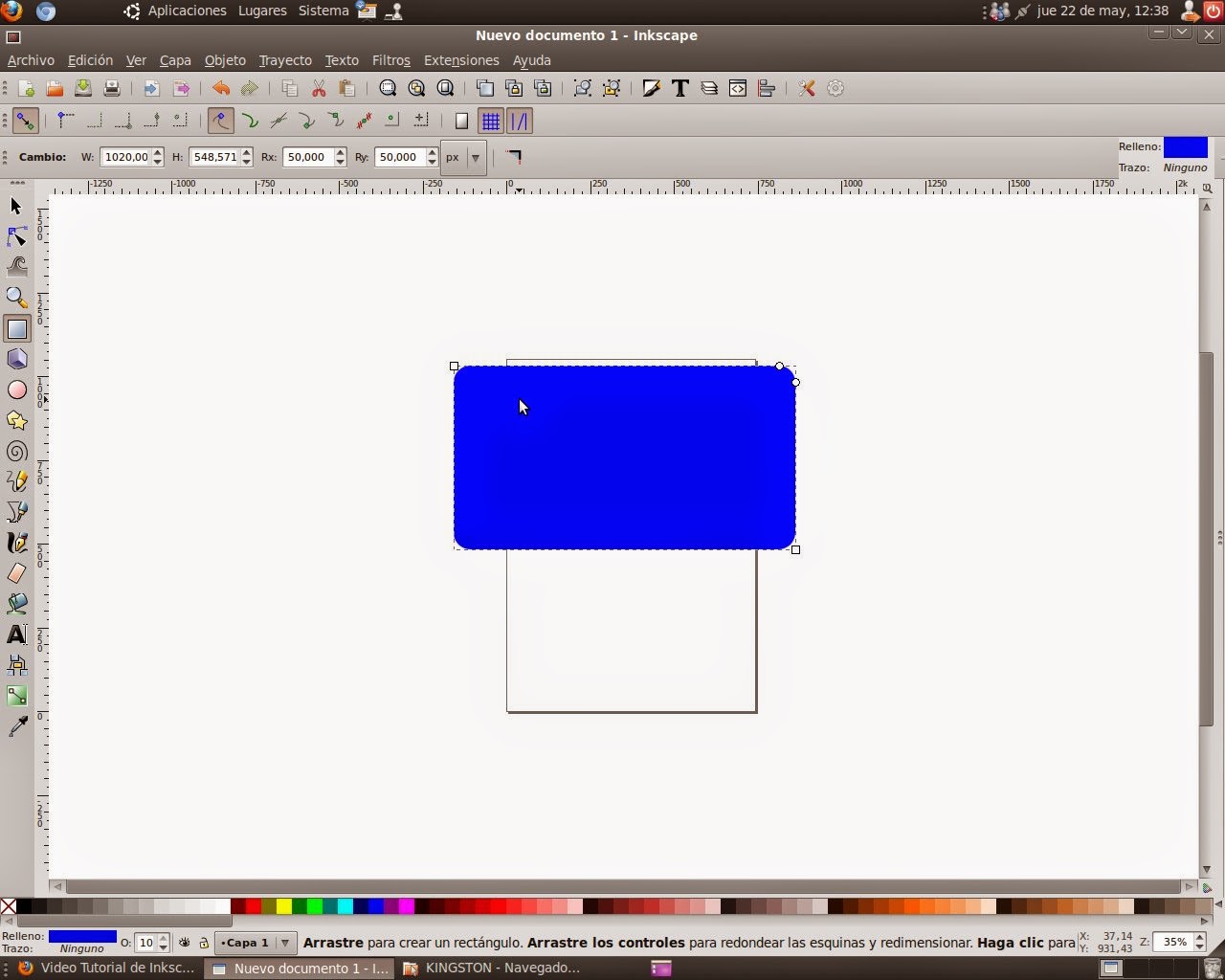The image size is (1225, 980).
Task: Click the Cut scissors icon
Action: pyautogui.click(x=319, y=88)
